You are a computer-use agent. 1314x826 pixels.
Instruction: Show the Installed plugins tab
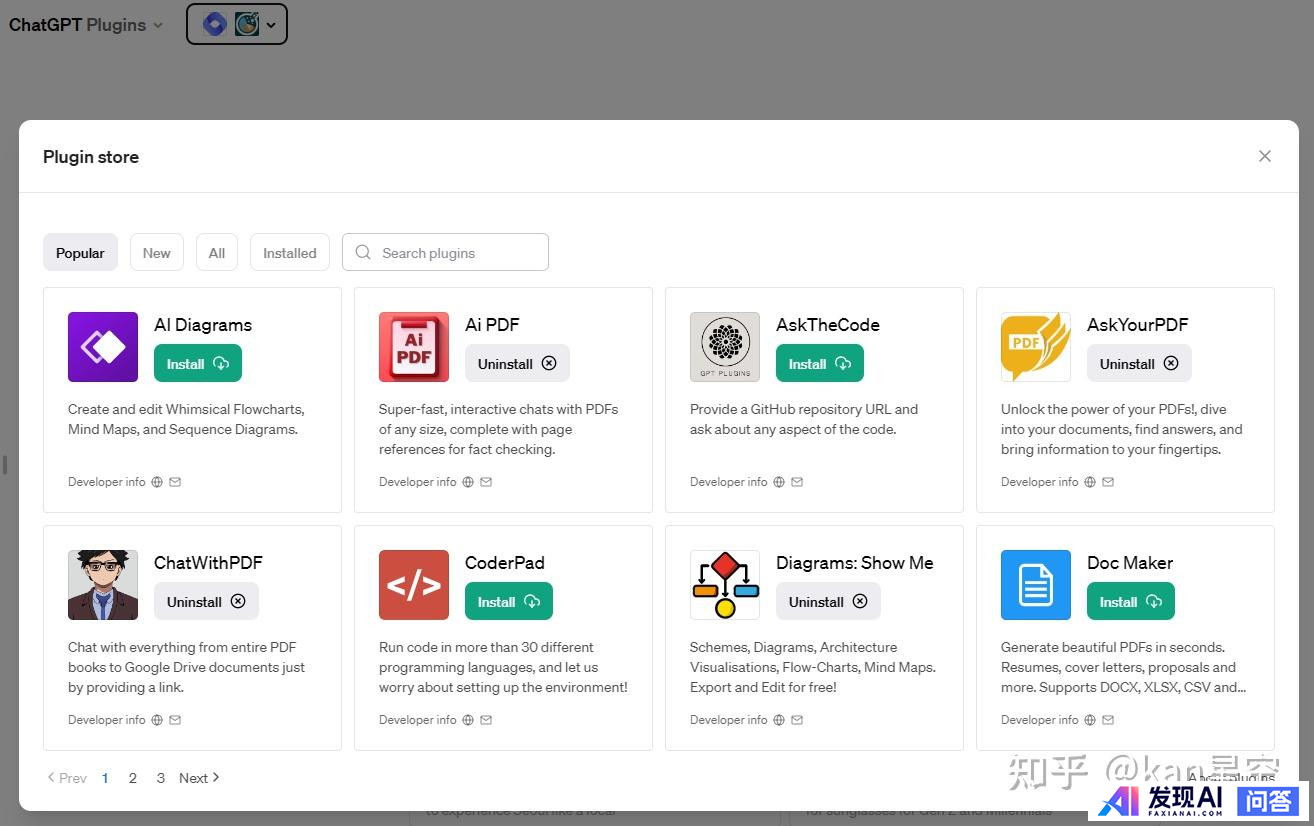290,253
